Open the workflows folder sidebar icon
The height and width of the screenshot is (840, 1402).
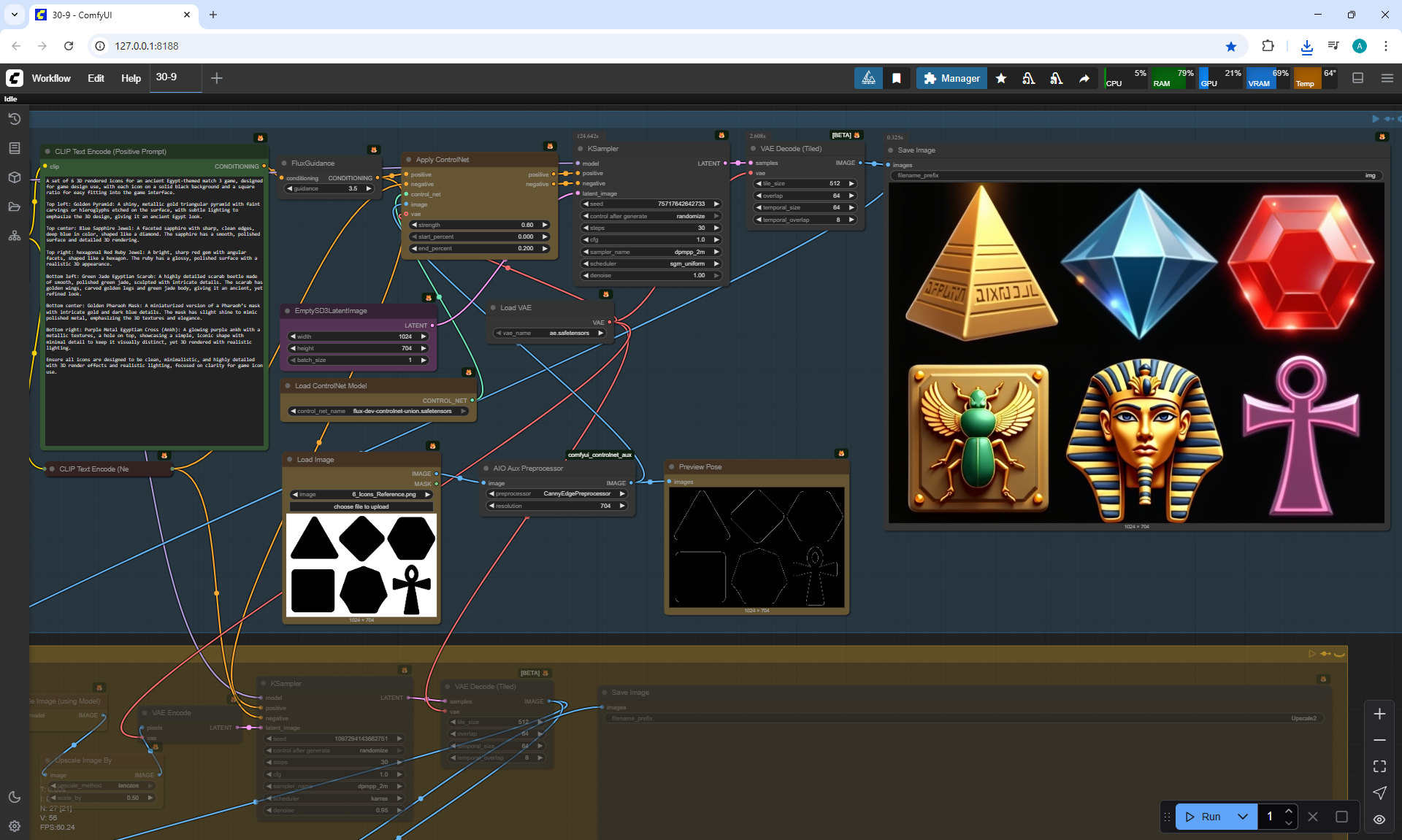[14, 207]
